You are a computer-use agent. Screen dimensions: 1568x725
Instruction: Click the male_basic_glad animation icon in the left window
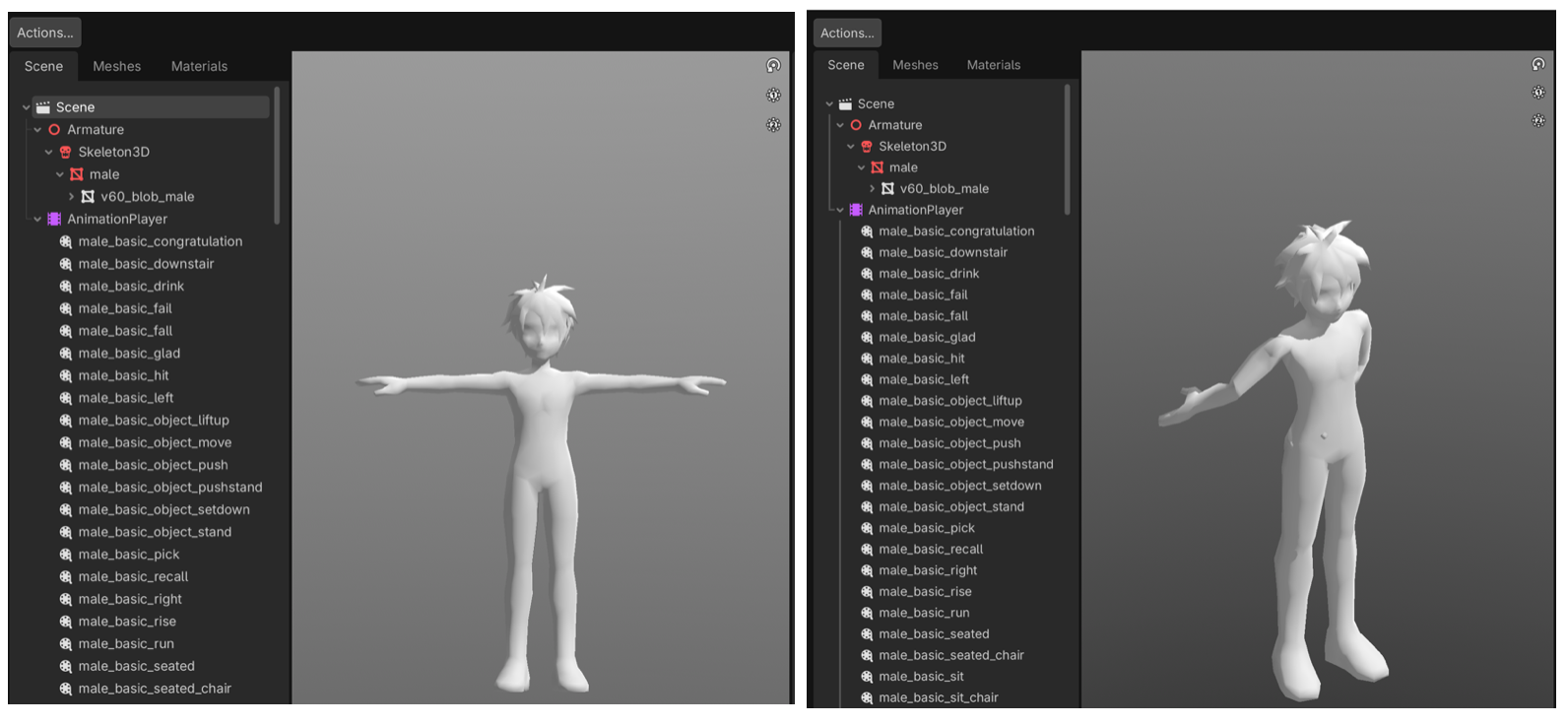(65, 354)
